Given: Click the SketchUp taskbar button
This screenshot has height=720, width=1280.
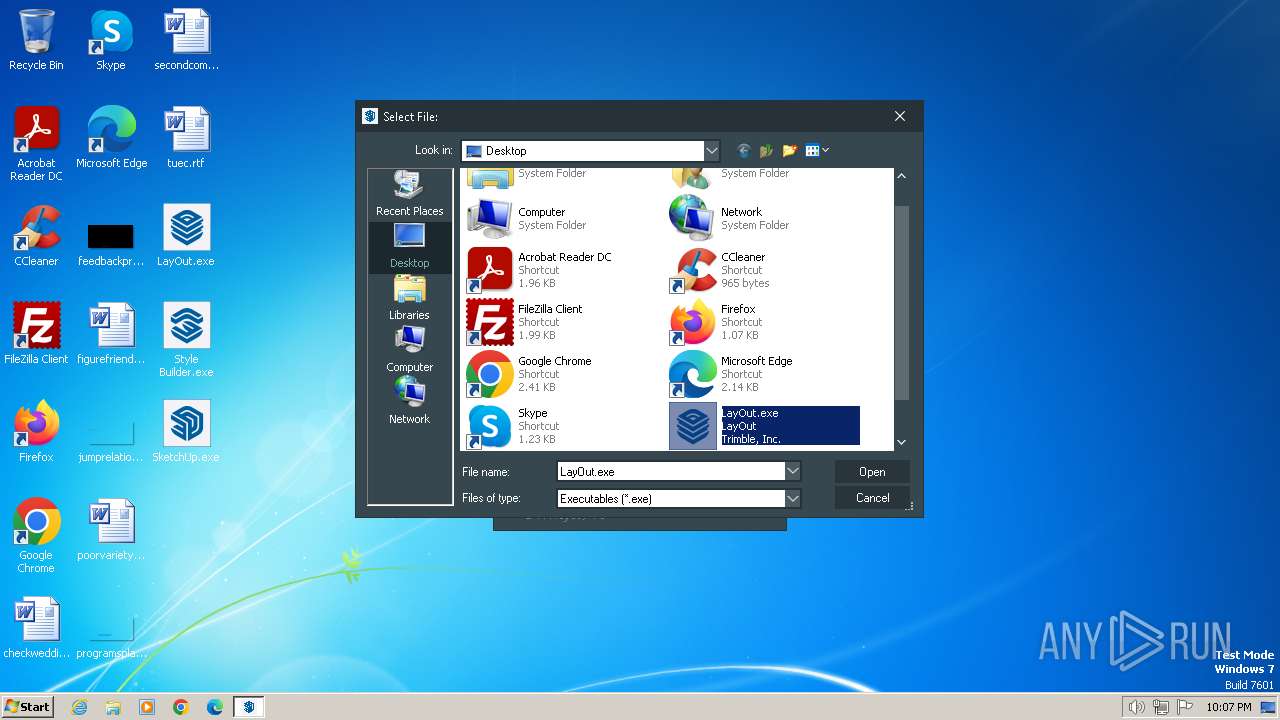Looking at the screenshot, I should tap(249, 707).
